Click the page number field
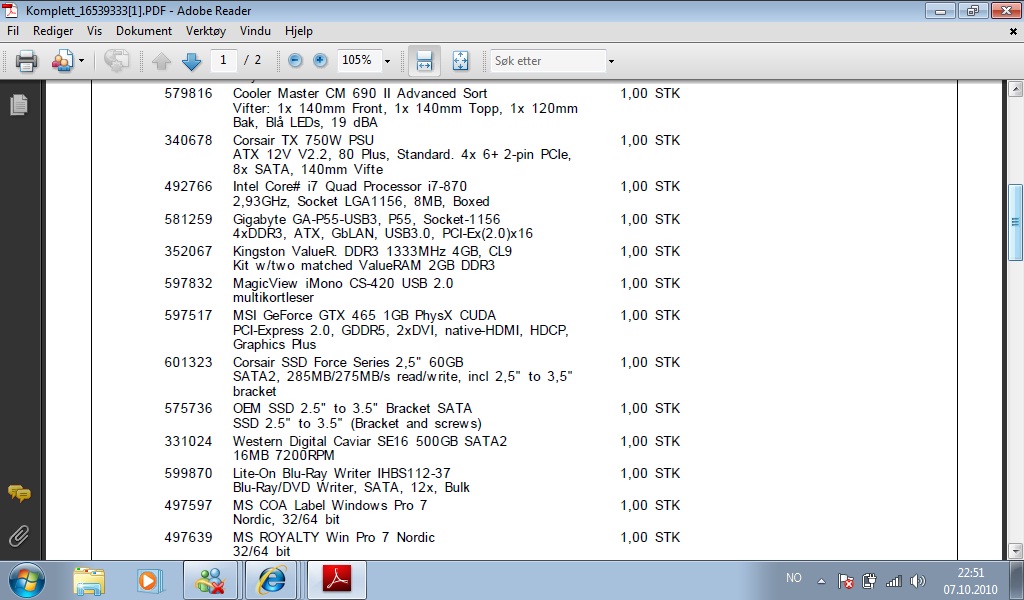The height and width of the screenshot is (600, 1024). click(x=223, y=60)
